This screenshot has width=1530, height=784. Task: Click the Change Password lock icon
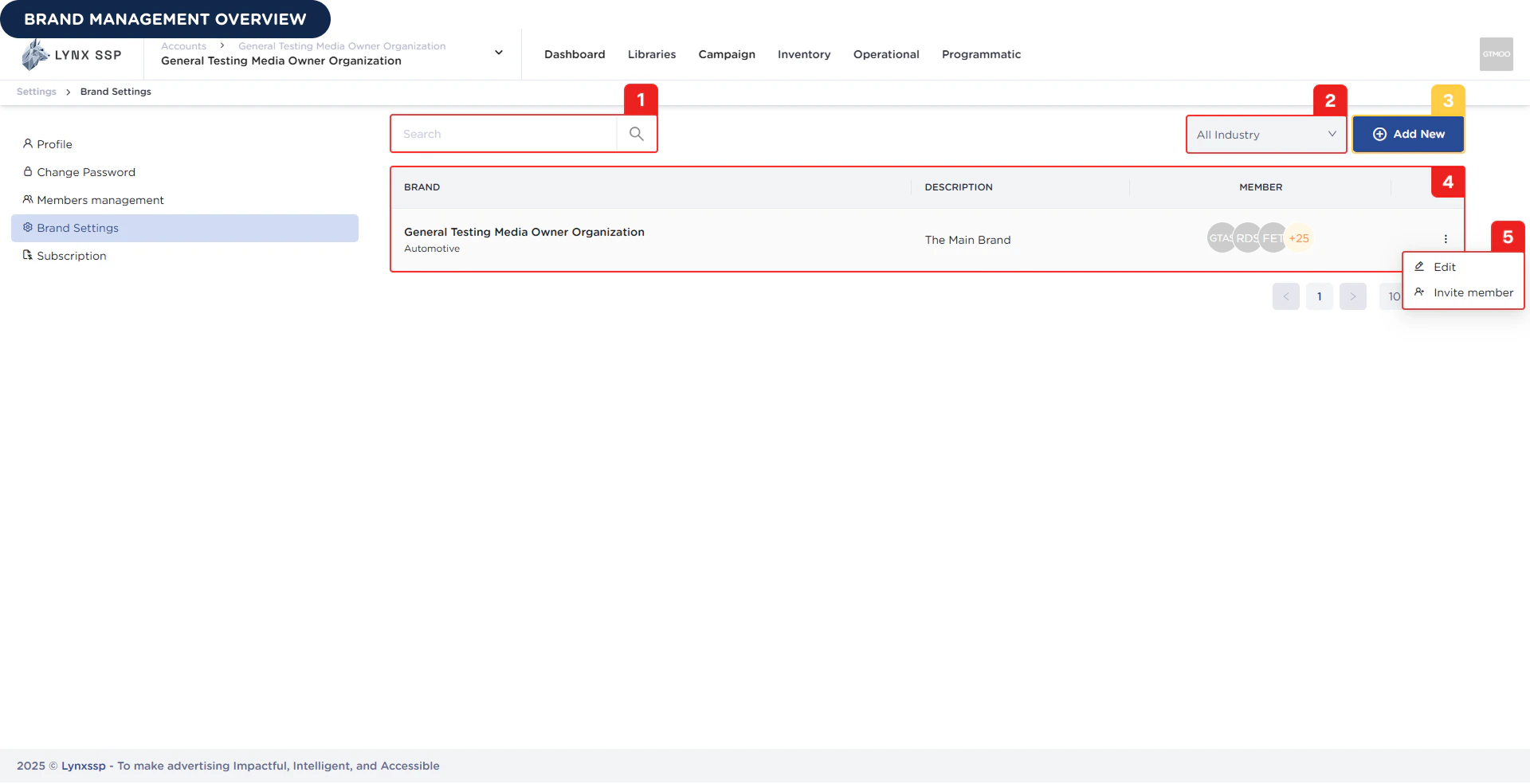(28, 171)
